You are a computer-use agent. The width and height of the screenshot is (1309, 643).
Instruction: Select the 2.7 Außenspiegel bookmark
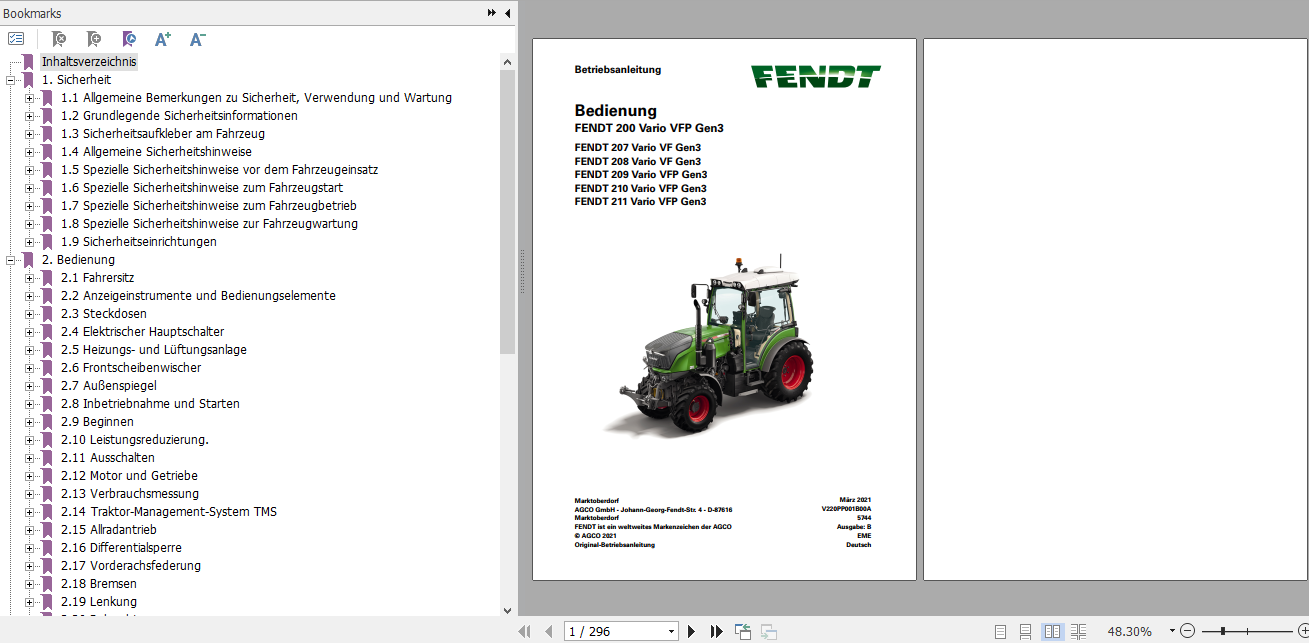108,386
